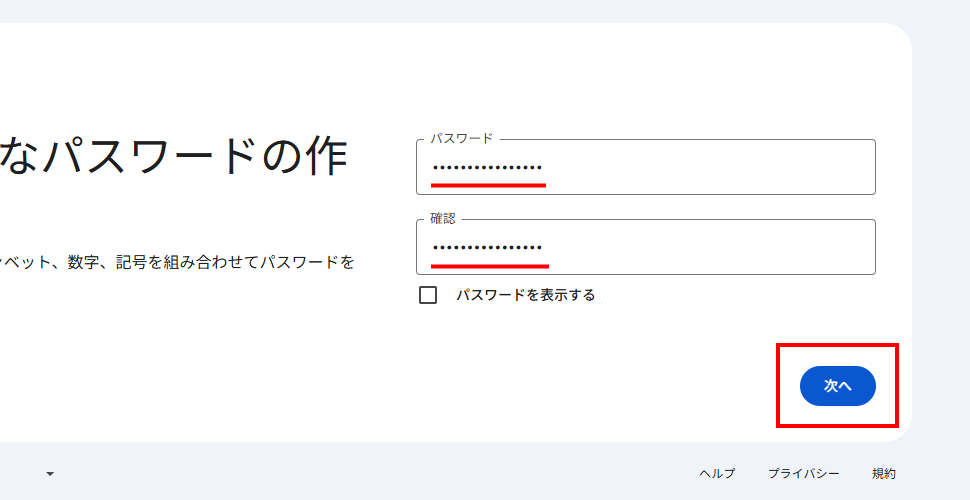Open the 規約 footer link
This screenshot has width=970, height=500.
(883, 473)
